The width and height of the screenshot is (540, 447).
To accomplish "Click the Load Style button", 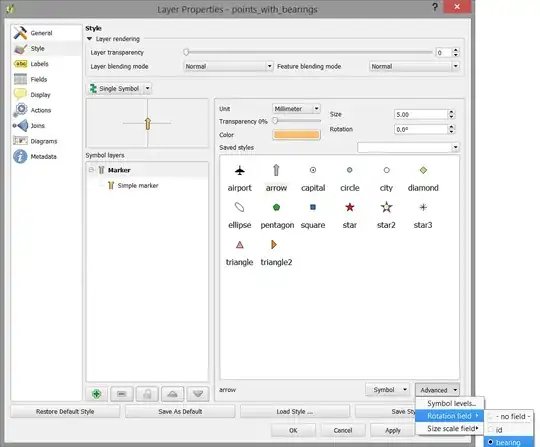I will point(295,412).
